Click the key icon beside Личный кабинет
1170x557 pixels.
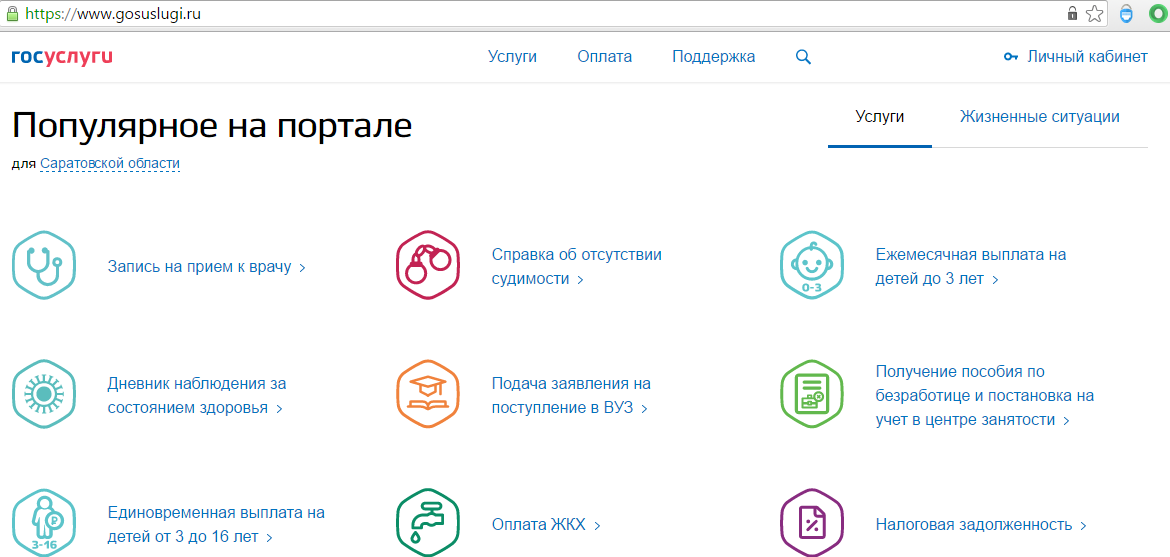pyautogui.click(x=1011, y=57)
